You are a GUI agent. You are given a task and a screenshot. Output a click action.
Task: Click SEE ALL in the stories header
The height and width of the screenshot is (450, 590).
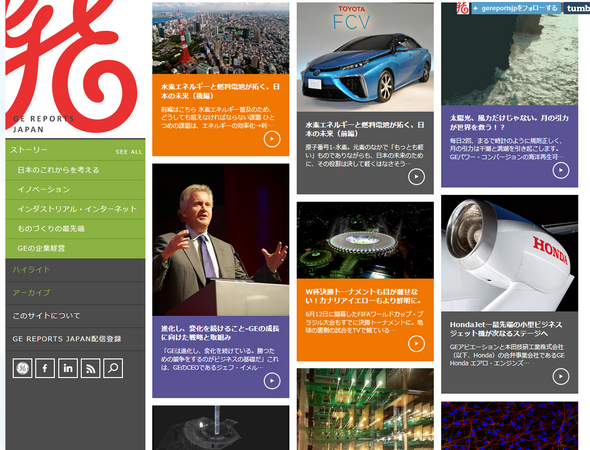point(129,152)
